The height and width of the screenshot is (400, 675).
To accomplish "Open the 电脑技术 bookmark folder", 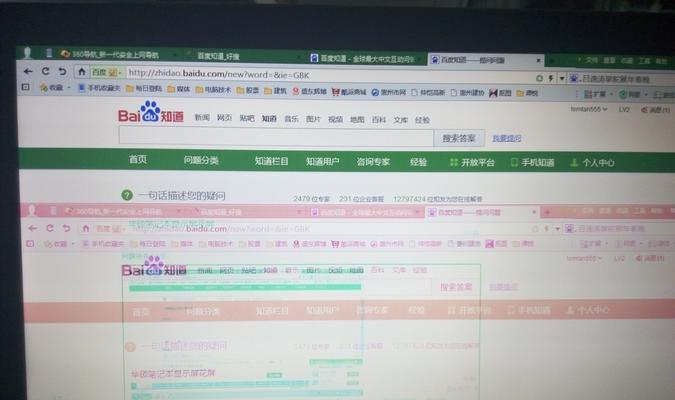I will pos(213,90).
